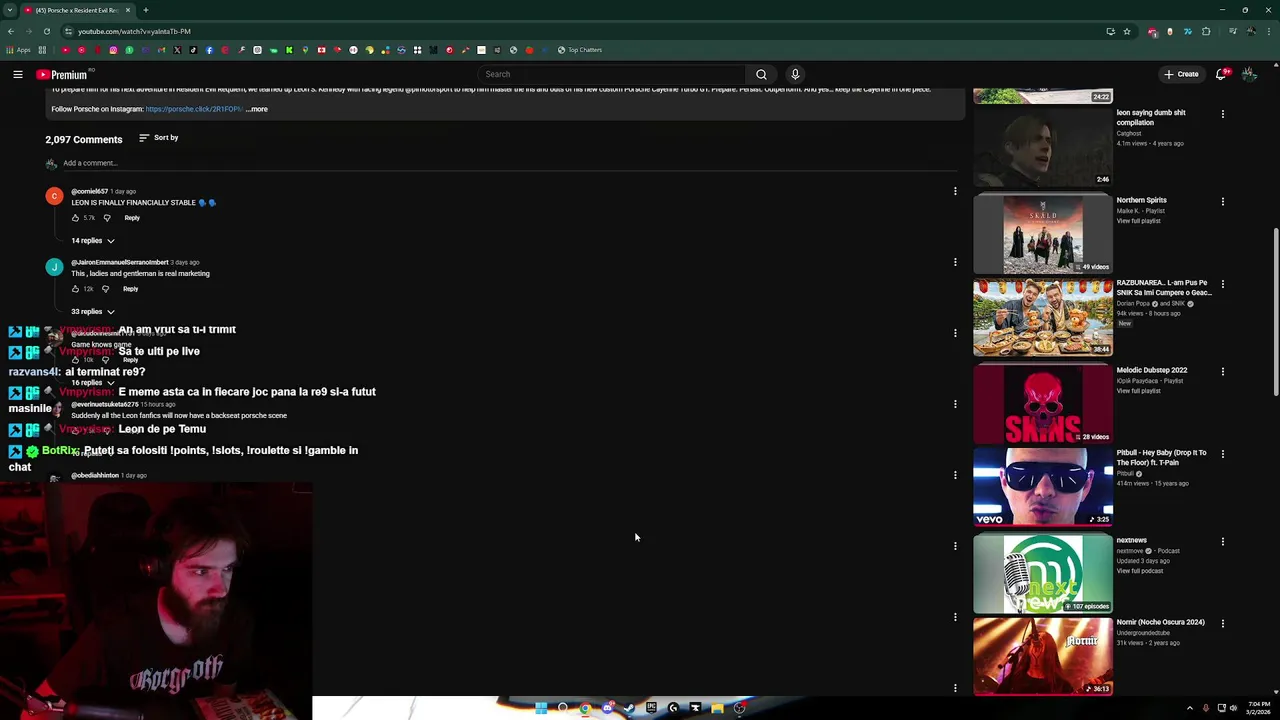Viewport: 1280px width, 720px height.
Task: Open commenter @comiel657 channel name
Action: [89, 191]
